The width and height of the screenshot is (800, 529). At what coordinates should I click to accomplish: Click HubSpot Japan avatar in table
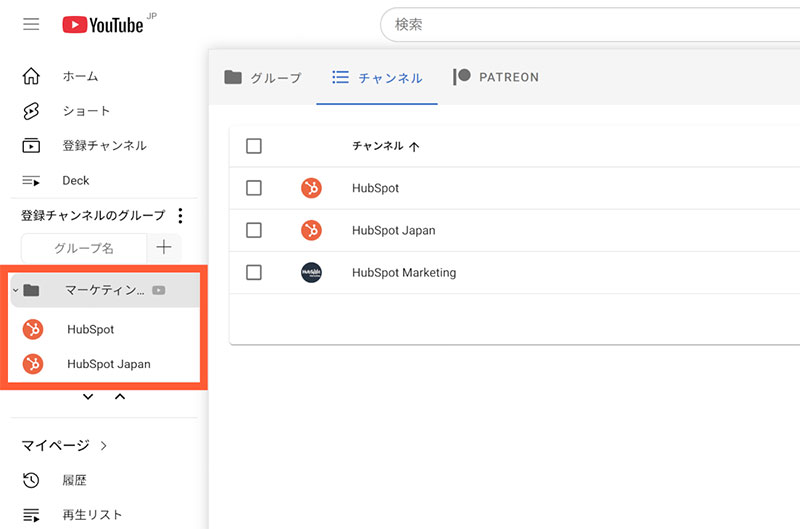[311, 230]
